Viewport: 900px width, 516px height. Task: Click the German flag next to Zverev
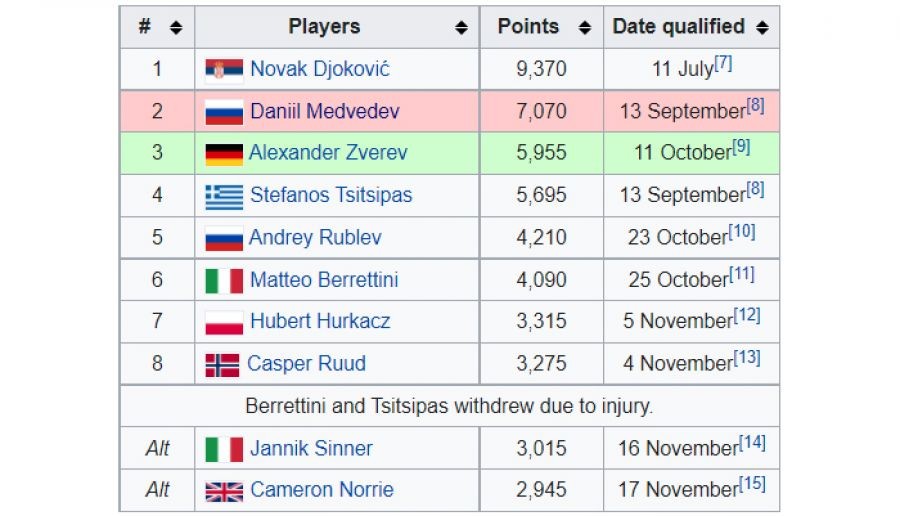[x=224, y=154]
